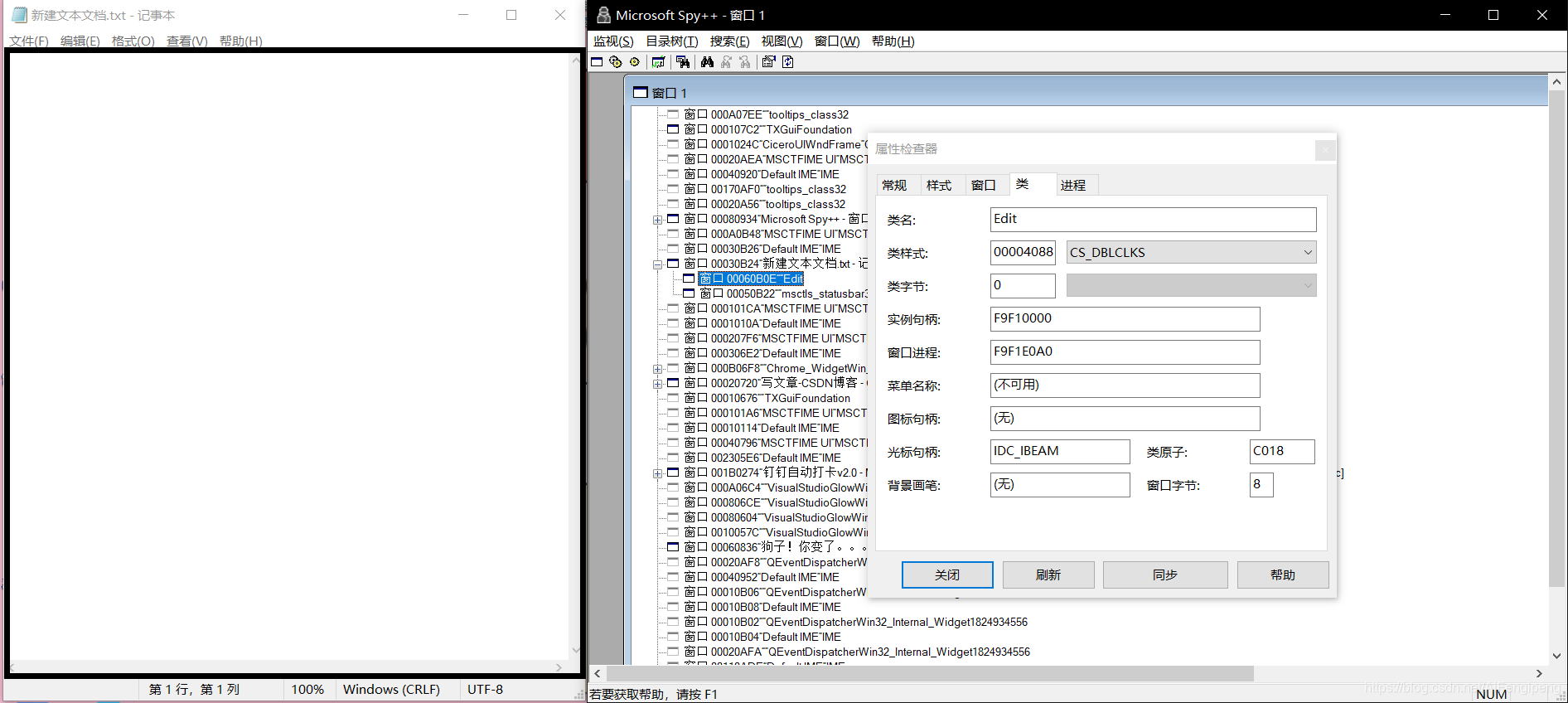1568x703 pixels.
Task: Click the Find Previous binoculars icon
Action: tap(745, 62)
